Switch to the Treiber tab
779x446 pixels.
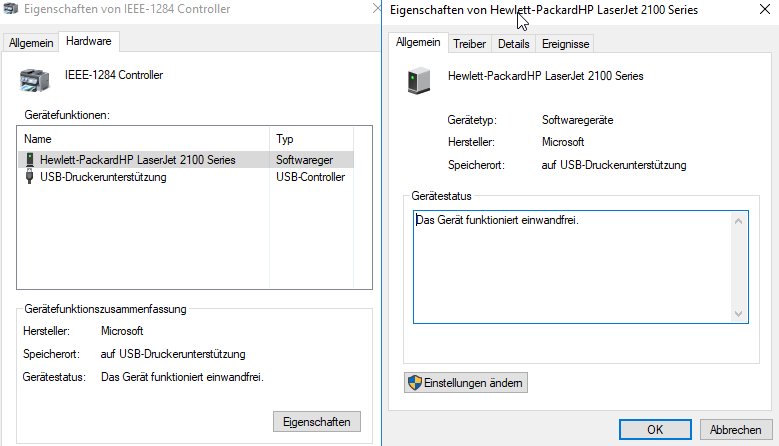click(x=469, y=44)
